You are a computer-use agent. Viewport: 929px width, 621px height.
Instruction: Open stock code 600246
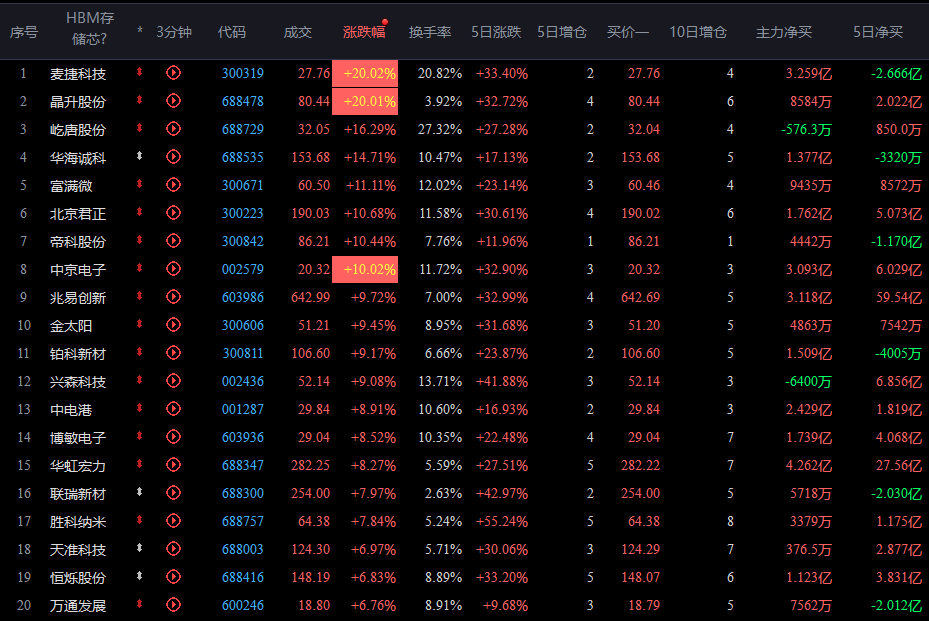click(x=242, y=606)
